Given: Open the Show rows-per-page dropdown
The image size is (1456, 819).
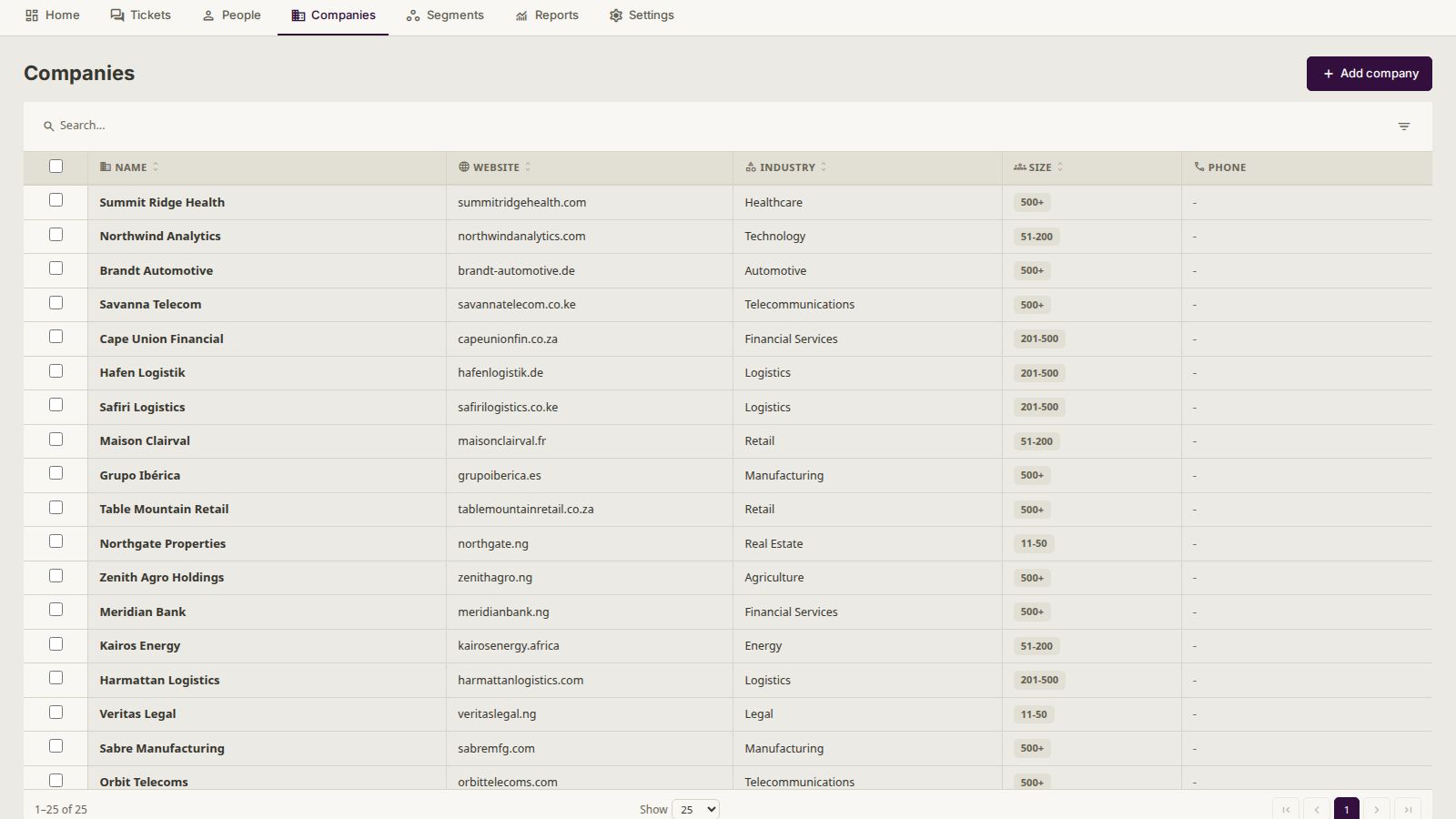Looking at the screenshot, I should 695,809.
